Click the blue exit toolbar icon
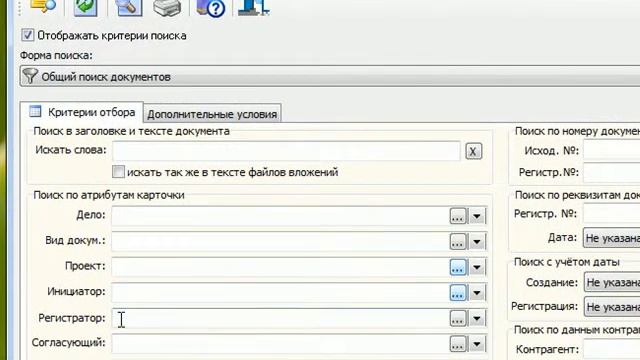The image size is (640, 360). (253, 7)
